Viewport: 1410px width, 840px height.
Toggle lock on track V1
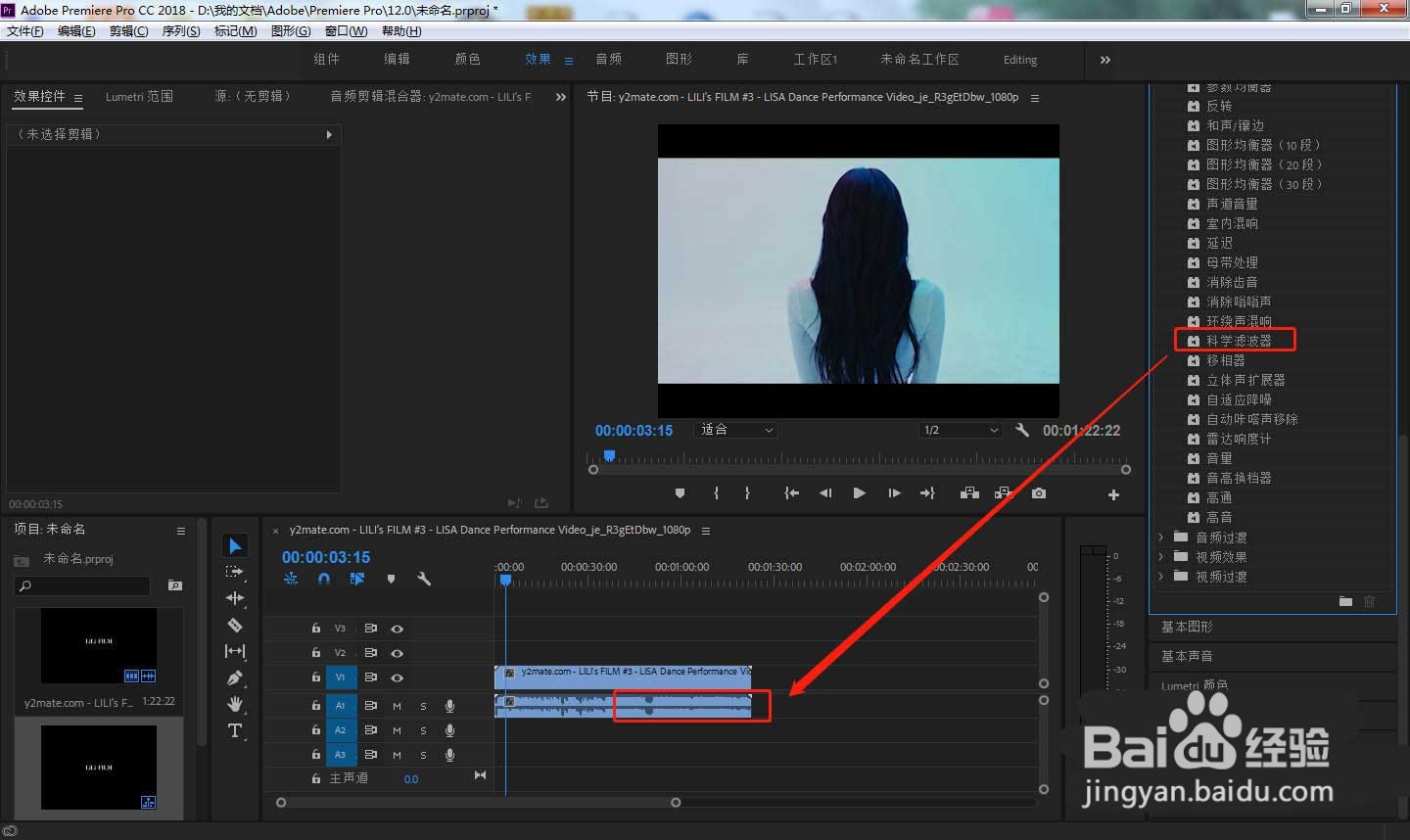click(315, 677)
